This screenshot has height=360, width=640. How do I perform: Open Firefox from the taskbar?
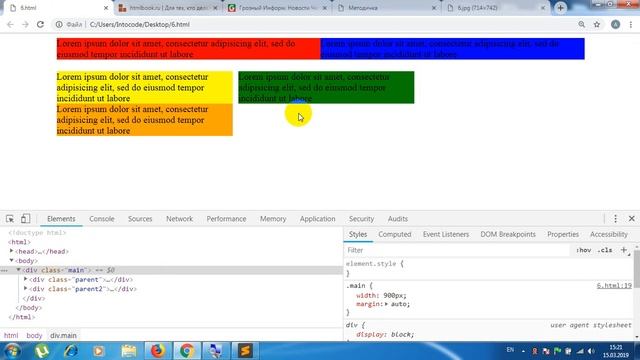(x=158, y=351)
